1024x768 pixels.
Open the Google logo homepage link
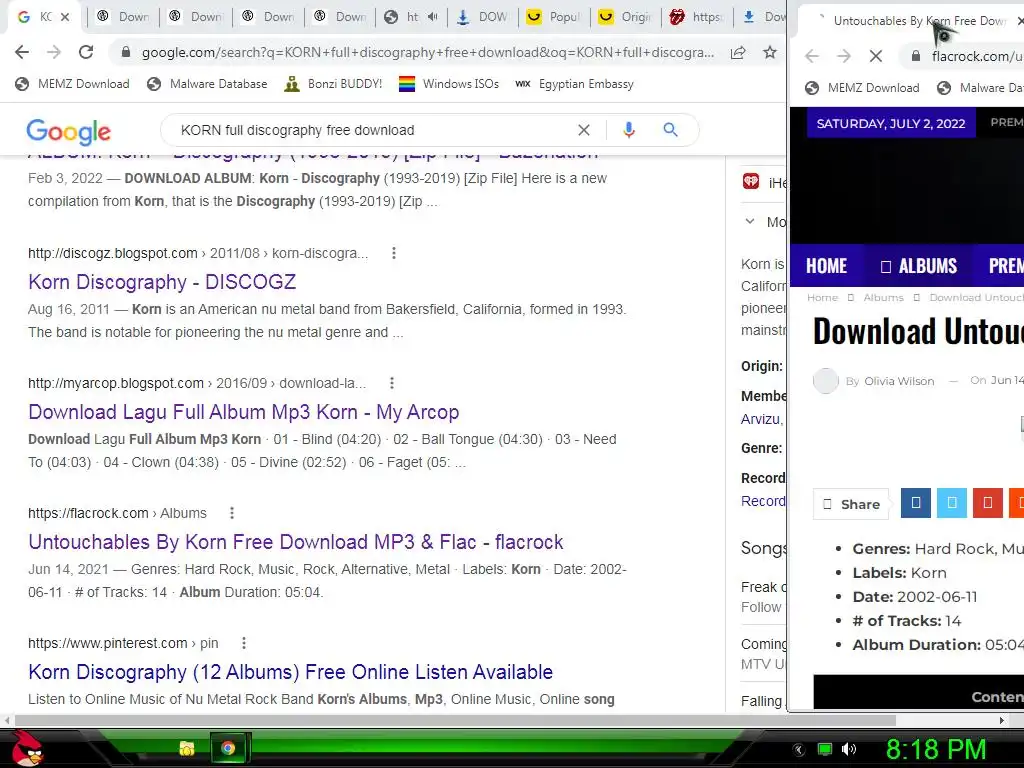69,132
